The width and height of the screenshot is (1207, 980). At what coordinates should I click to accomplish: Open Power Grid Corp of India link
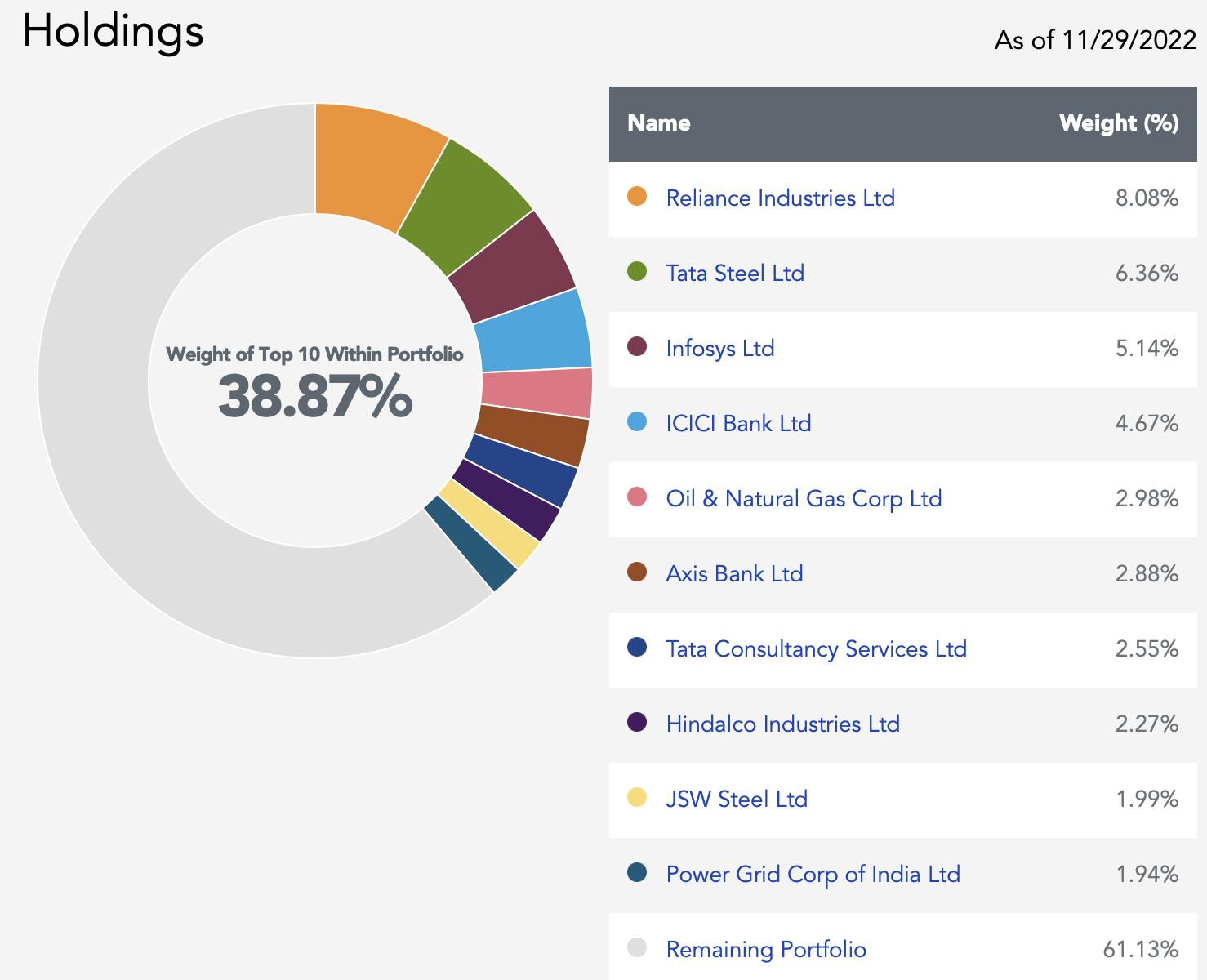(813, 875)
